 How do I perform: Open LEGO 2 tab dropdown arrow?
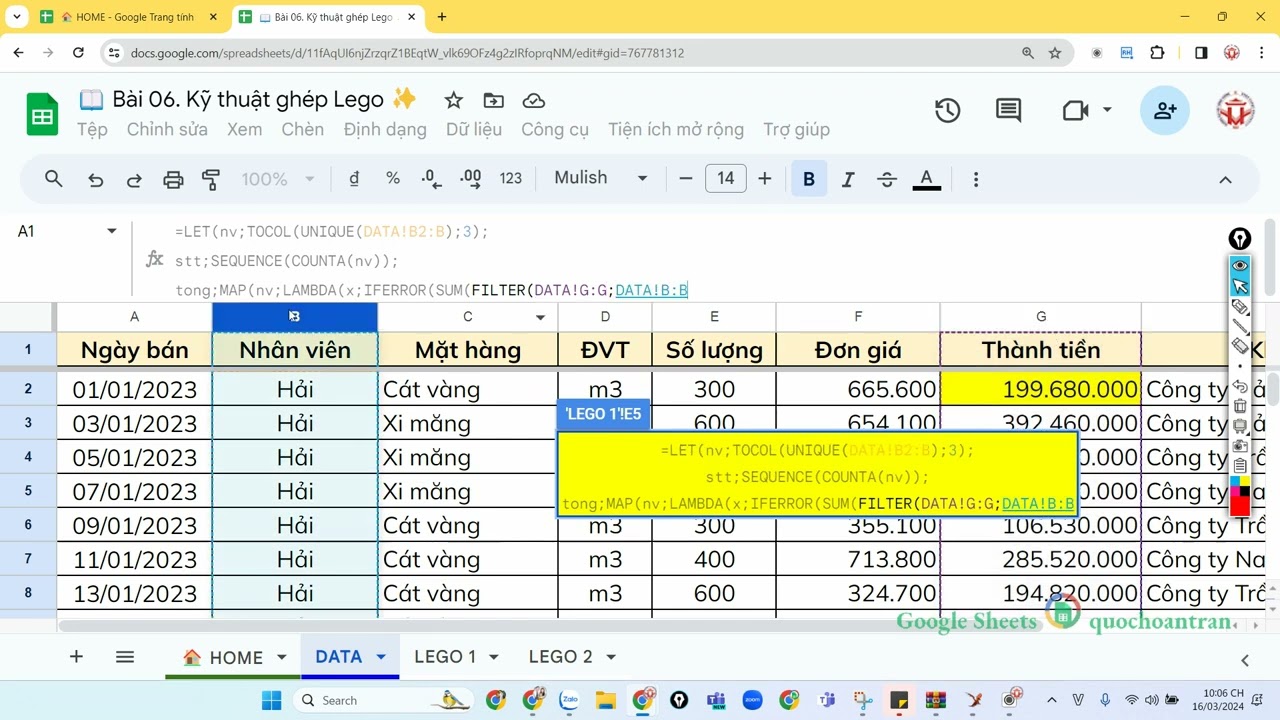(610, 657)
